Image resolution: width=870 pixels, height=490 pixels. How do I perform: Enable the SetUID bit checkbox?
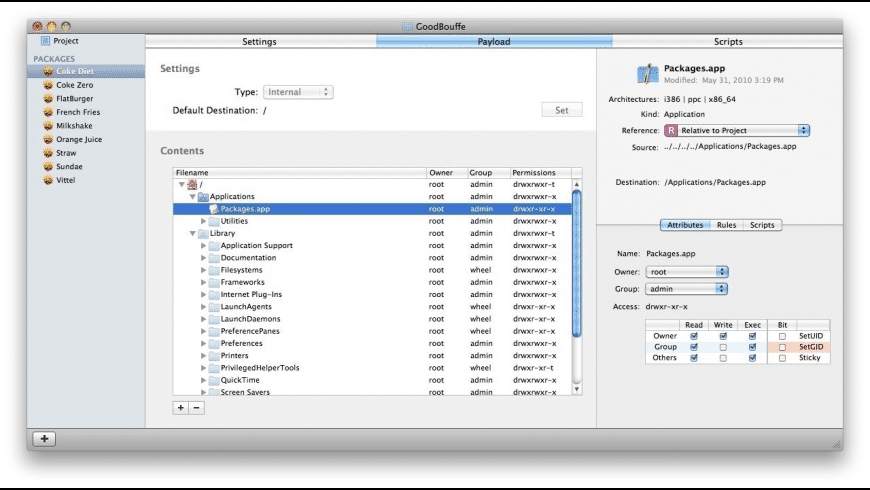(x=782, y=336)
